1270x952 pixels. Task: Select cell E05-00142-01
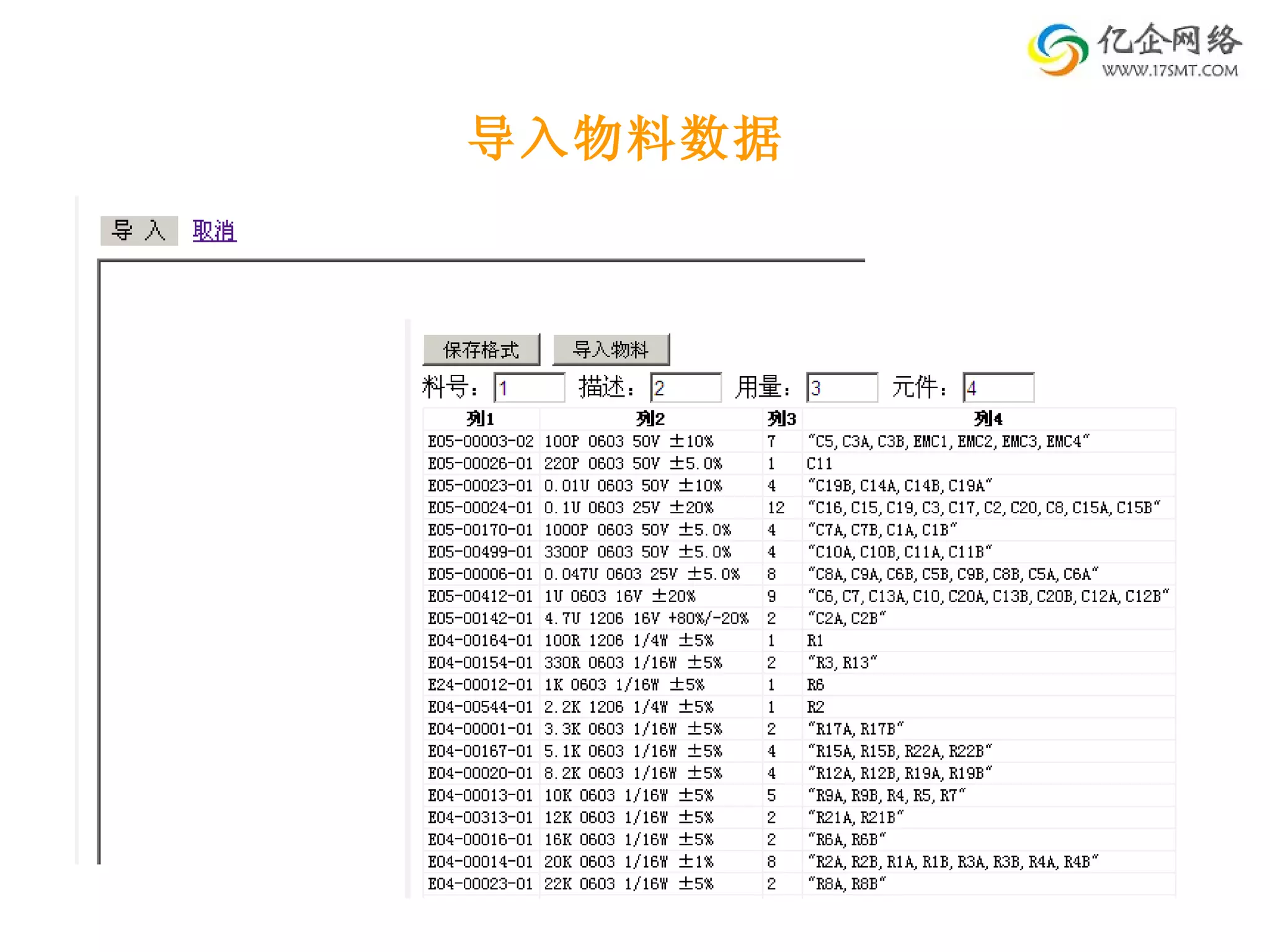pyautogui.click(x=481, y=618)
